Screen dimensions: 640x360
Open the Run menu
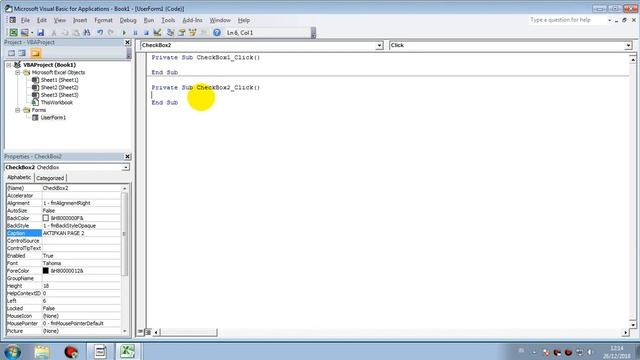149,20
